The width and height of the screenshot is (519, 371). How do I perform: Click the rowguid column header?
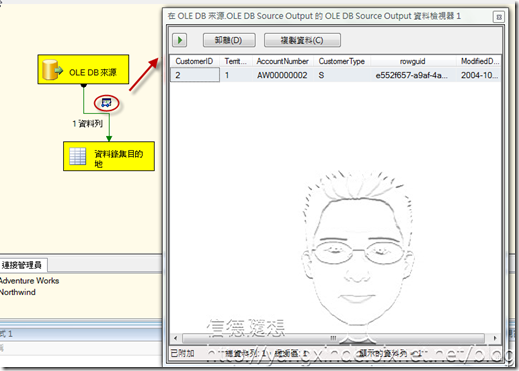coord(413,61)
